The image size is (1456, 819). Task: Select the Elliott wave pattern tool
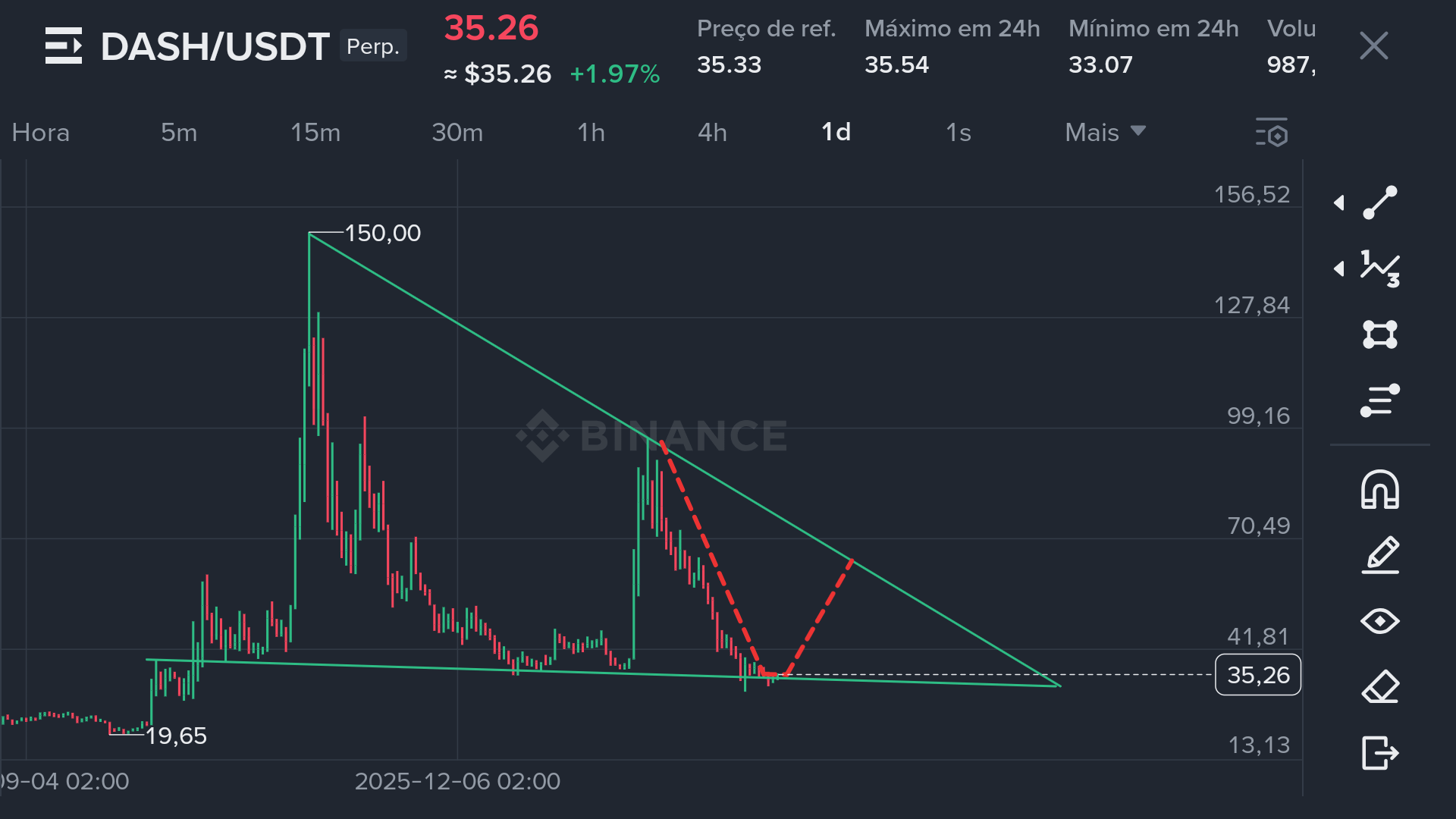coord(1380,268)
